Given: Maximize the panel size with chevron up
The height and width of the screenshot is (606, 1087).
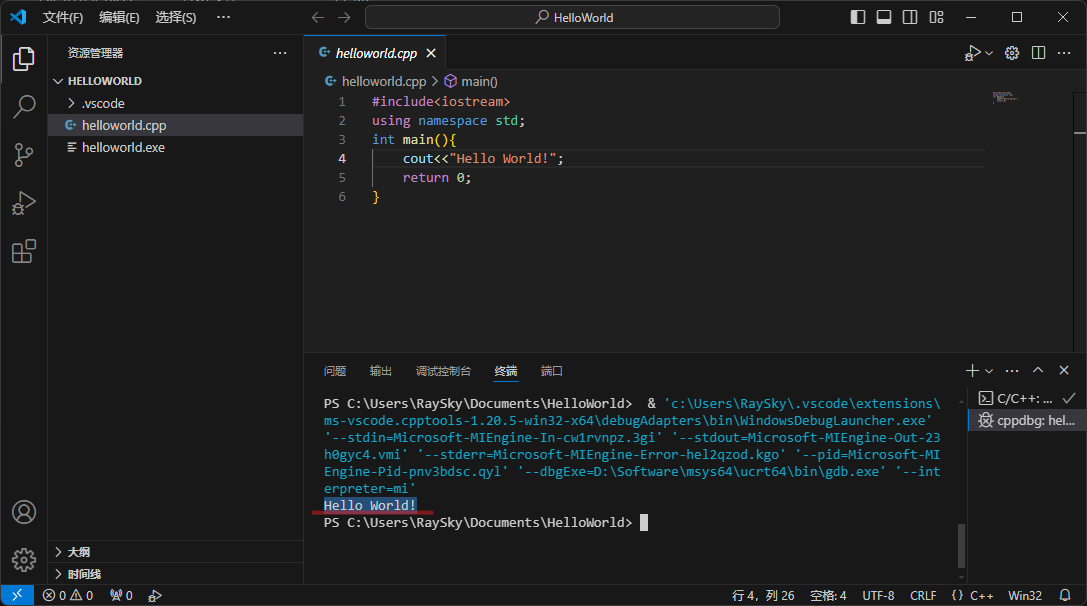Looking at the screenshot, I should (x=1038, y=371).
